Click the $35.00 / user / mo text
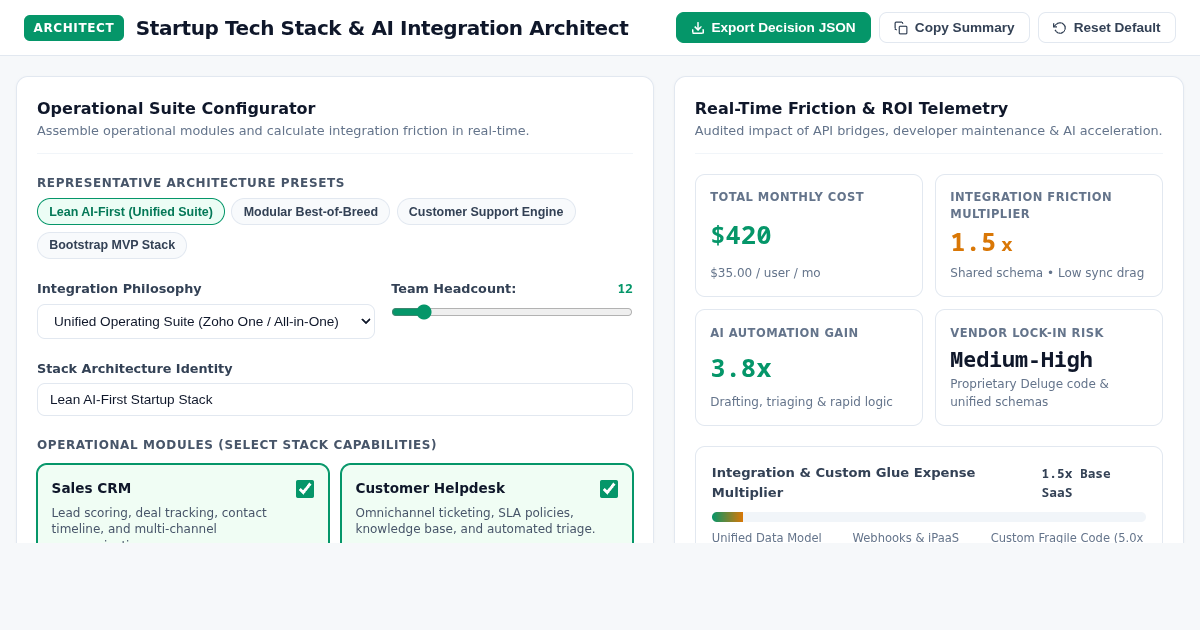This screenshot has width=1200, height=630. click(765, 273)
